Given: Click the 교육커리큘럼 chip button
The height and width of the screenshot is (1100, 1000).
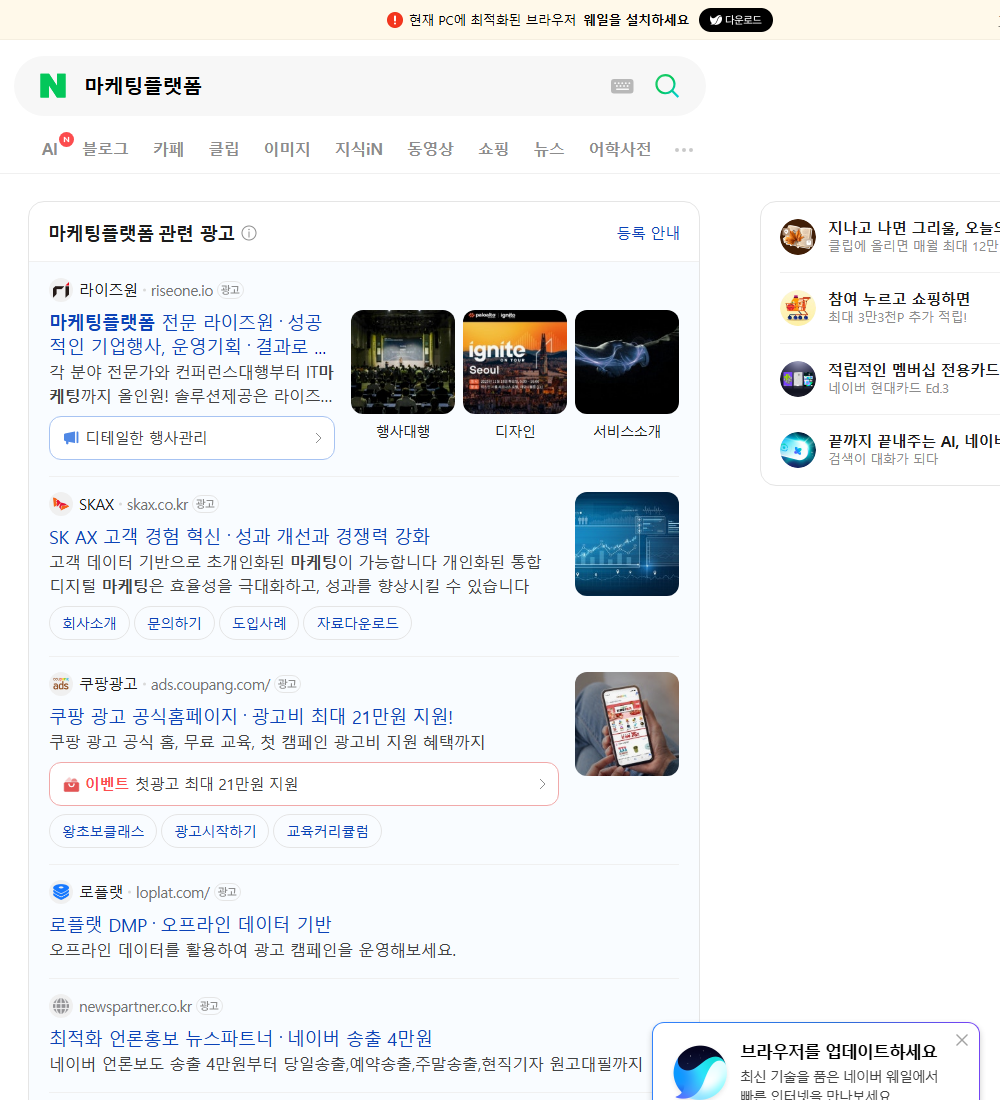Looking at the screenshot, I should point(327,831).
